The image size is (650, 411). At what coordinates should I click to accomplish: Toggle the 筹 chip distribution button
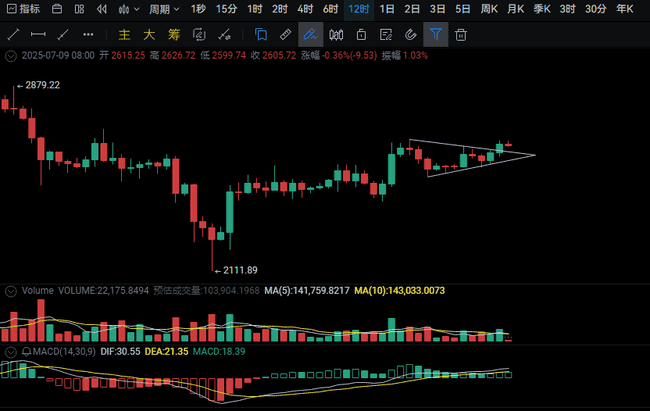(x=171, y=34)
